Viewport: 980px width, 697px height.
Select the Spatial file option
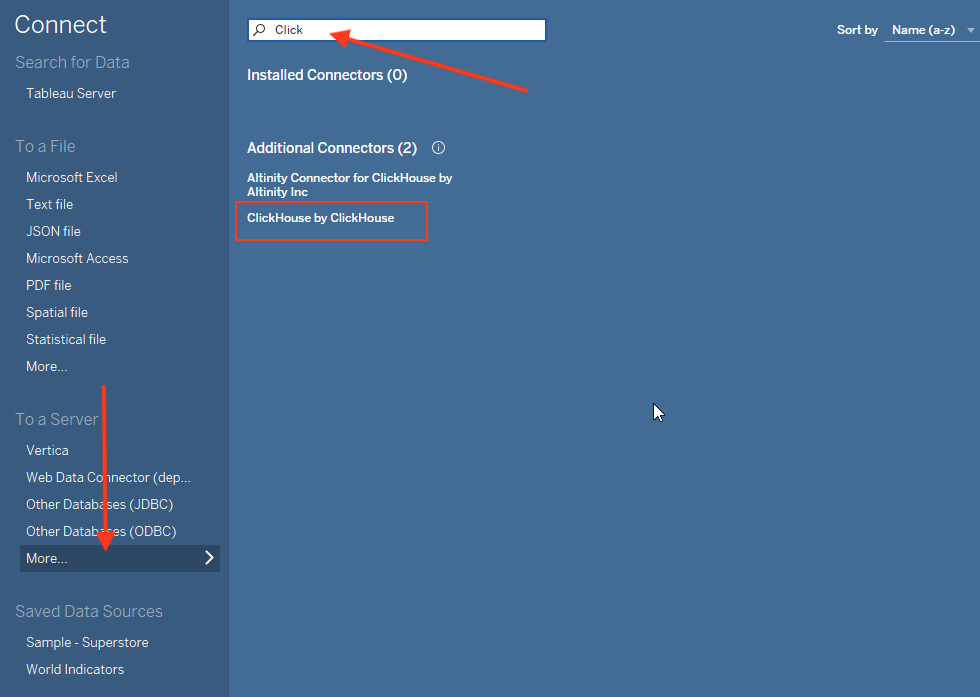click(x=56, y=312)
